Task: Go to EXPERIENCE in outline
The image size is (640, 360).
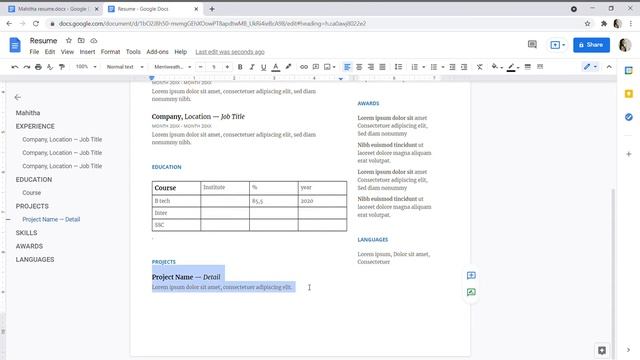Action: pos(35,127)
